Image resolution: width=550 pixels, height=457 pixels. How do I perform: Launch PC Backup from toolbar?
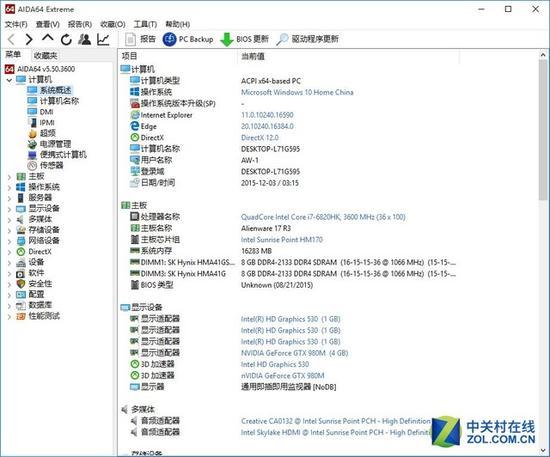pos(188,39)
